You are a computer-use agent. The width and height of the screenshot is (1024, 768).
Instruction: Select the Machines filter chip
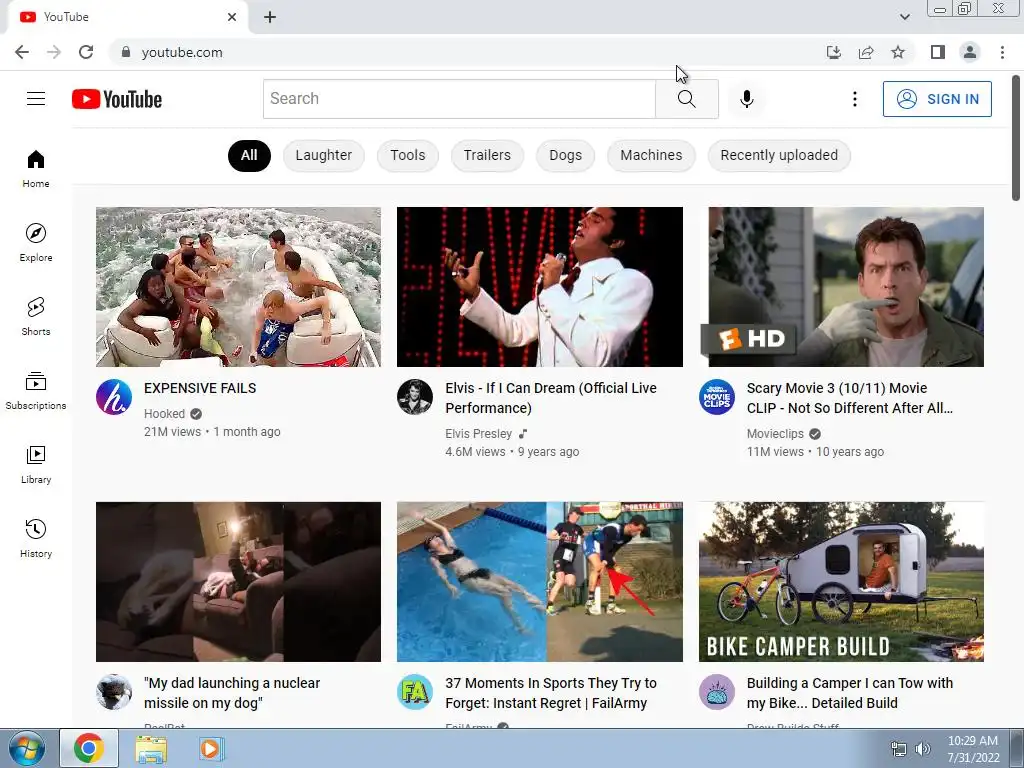(x=651, y=155)
